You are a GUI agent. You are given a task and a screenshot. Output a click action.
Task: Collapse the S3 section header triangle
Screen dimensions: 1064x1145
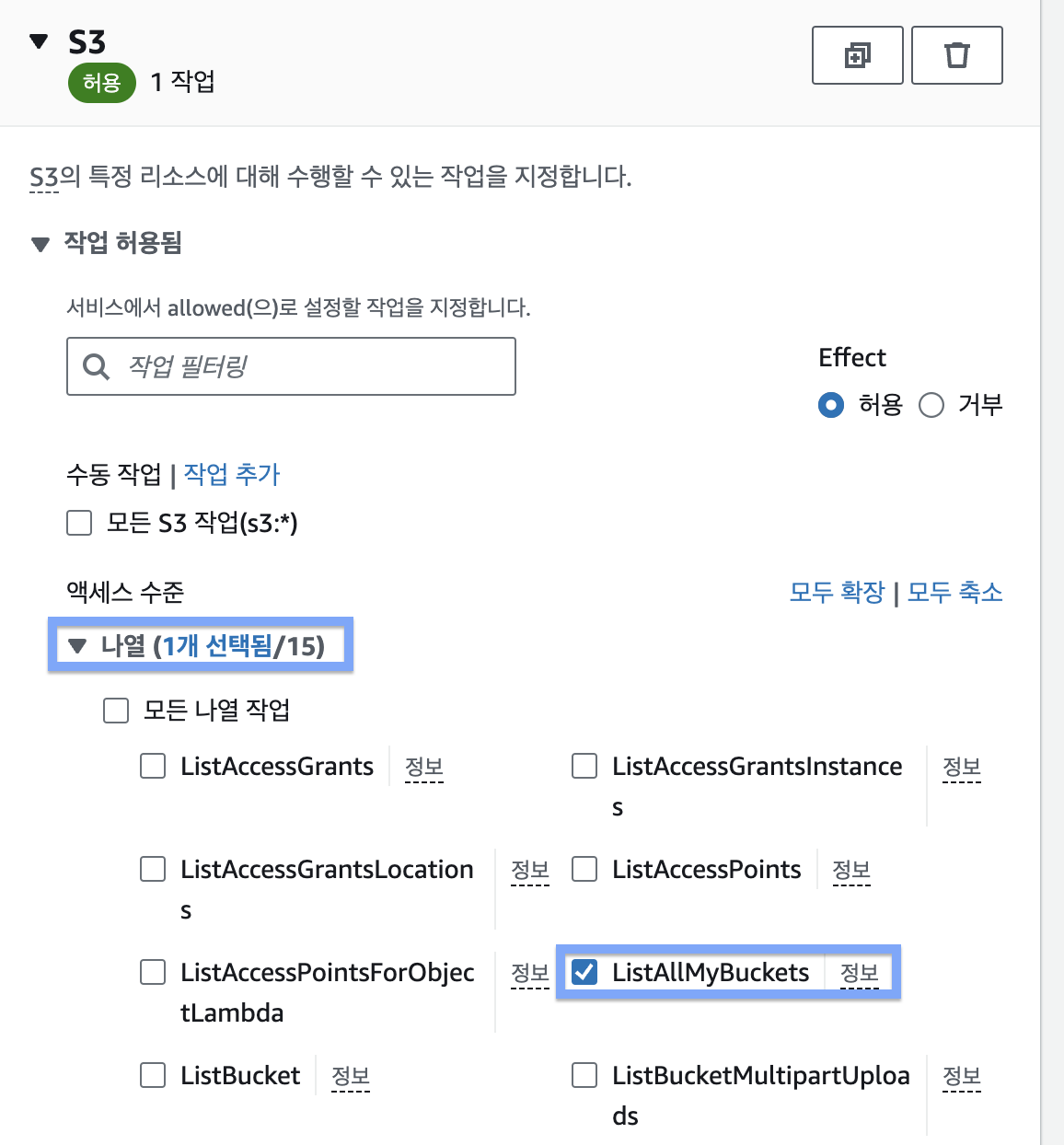39,41
